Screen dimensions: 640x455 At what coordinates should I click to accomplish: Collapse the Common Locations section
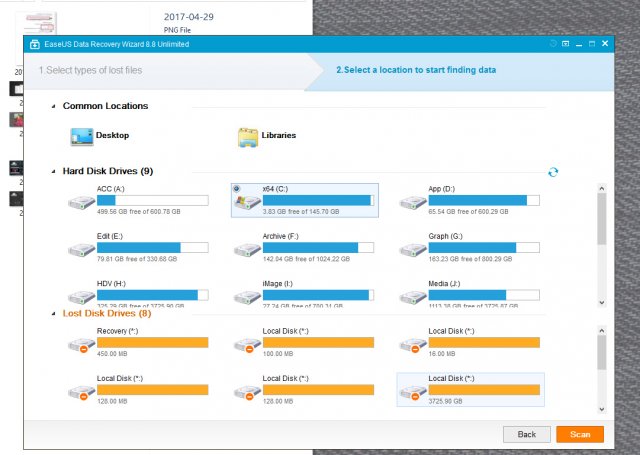(x=52, y=106)
